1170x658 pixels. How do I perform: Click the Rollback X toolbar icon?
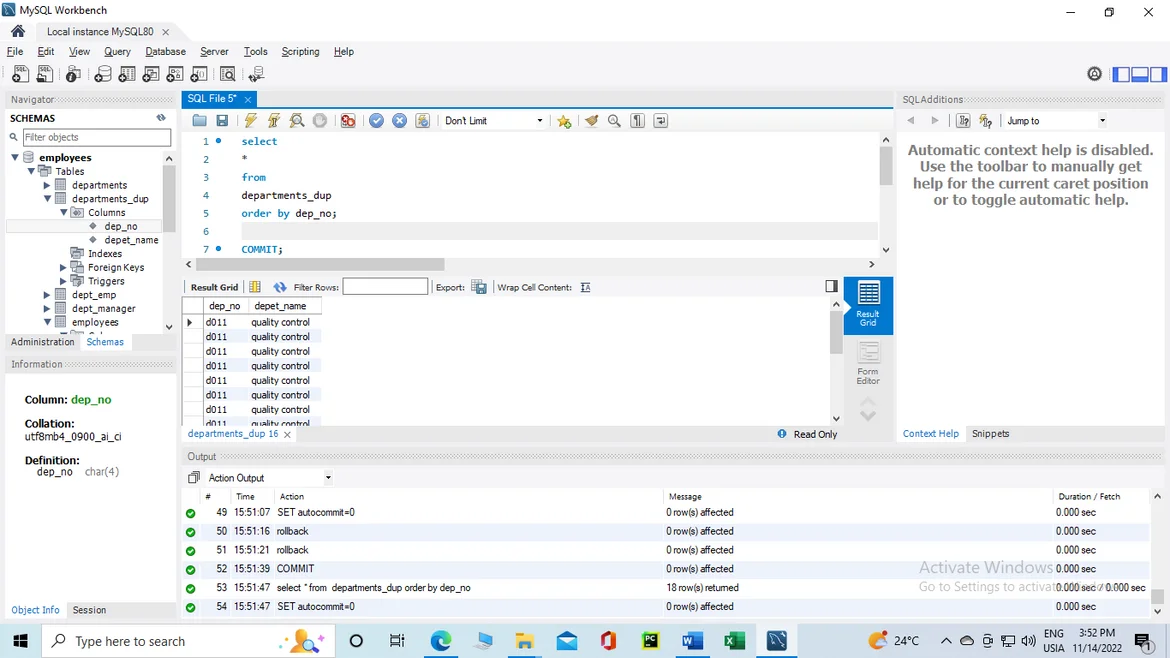[x=399, y=121]
